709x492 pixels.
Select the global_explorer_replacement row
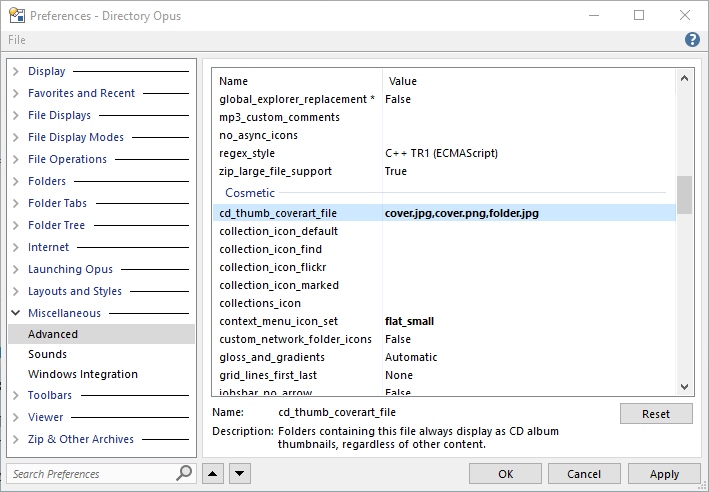[x=444, y=99]
